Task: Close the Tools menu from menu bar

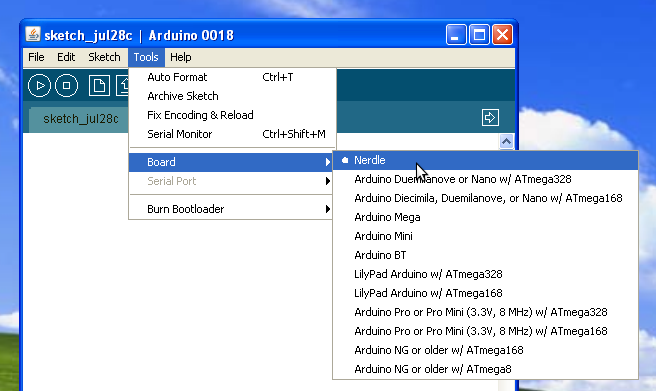Action: (146, 57)
